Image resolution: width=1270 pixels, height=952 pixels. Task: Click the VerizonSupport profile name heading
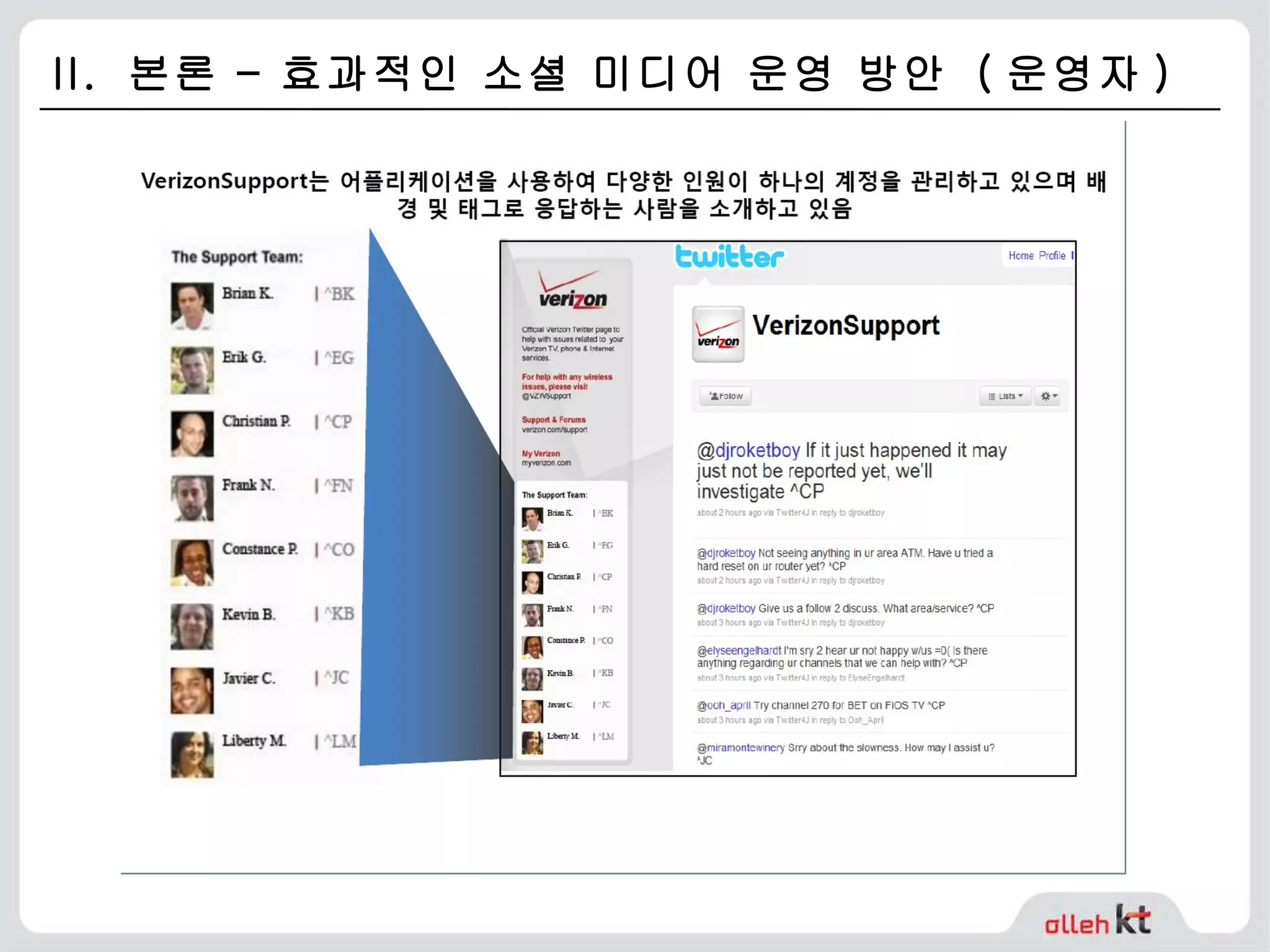pos(845,326)
